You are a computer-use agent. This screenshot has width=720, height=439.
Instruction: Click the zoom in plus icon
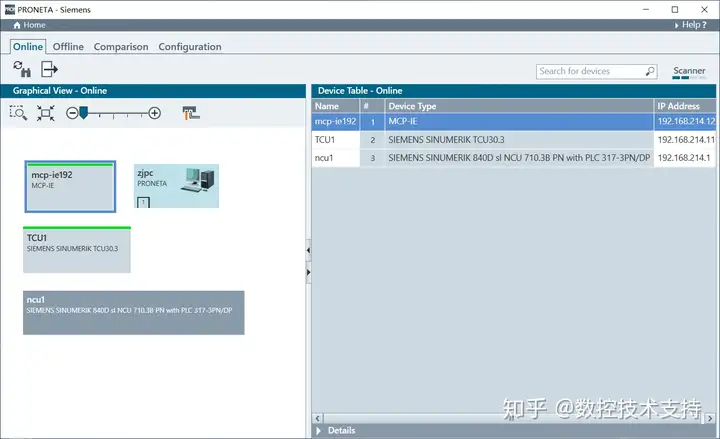click(x=155, y=113)
